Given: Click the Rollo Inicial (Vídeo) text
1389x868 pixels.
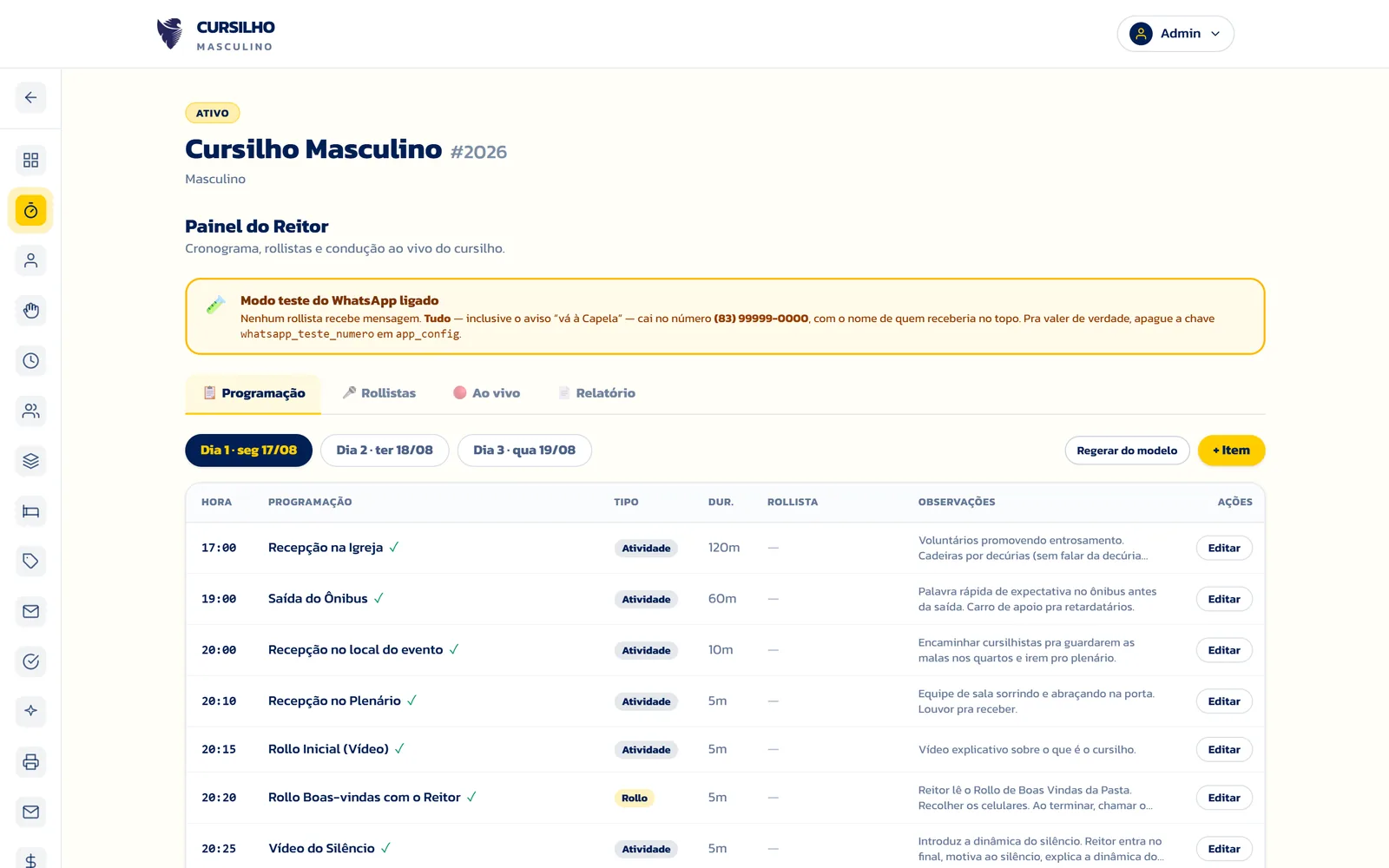Looking at the screenshot, I should [x=328, y=748].
